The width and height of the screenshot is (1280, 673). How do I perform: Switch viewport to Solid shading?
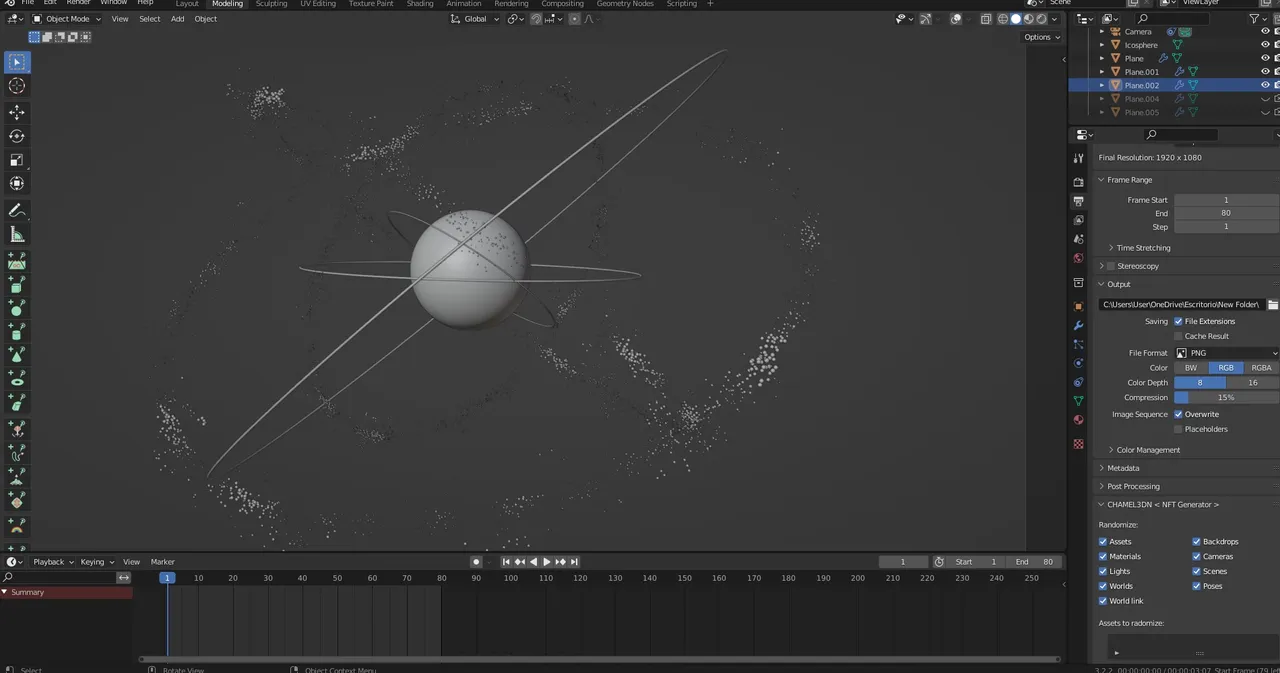(1016, 19)
